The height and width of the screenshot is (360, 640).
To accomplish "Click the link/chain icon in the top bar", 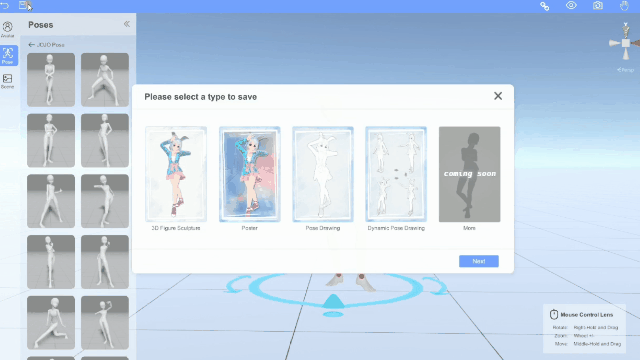I will pyautogui.click(x=544, y=6).
